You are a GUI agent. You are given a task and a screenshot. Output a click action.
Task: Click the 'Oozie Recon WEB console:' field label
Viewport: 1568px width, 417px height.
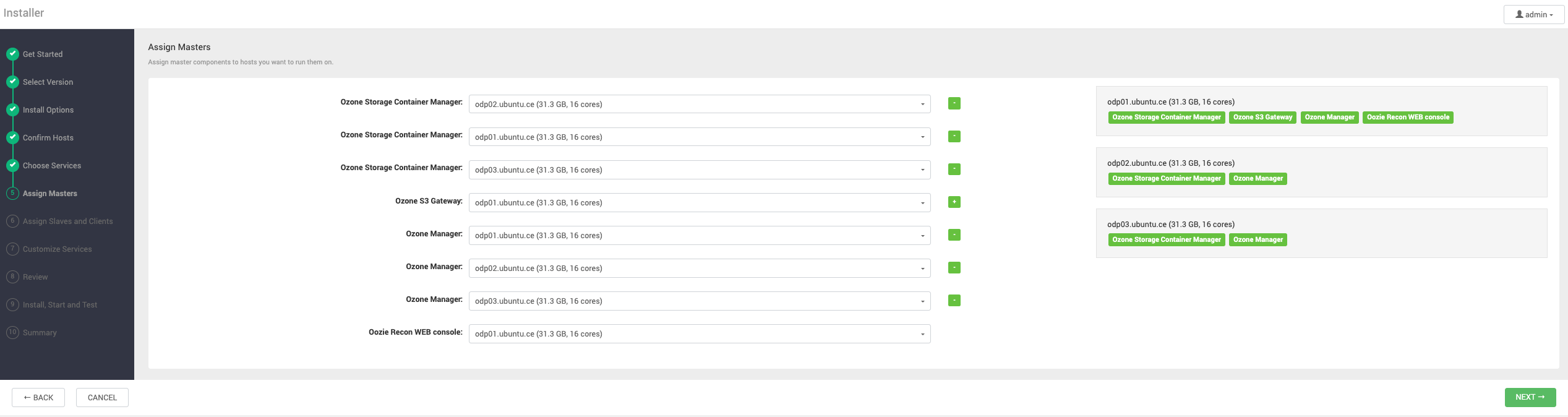(x=416, y=332)
